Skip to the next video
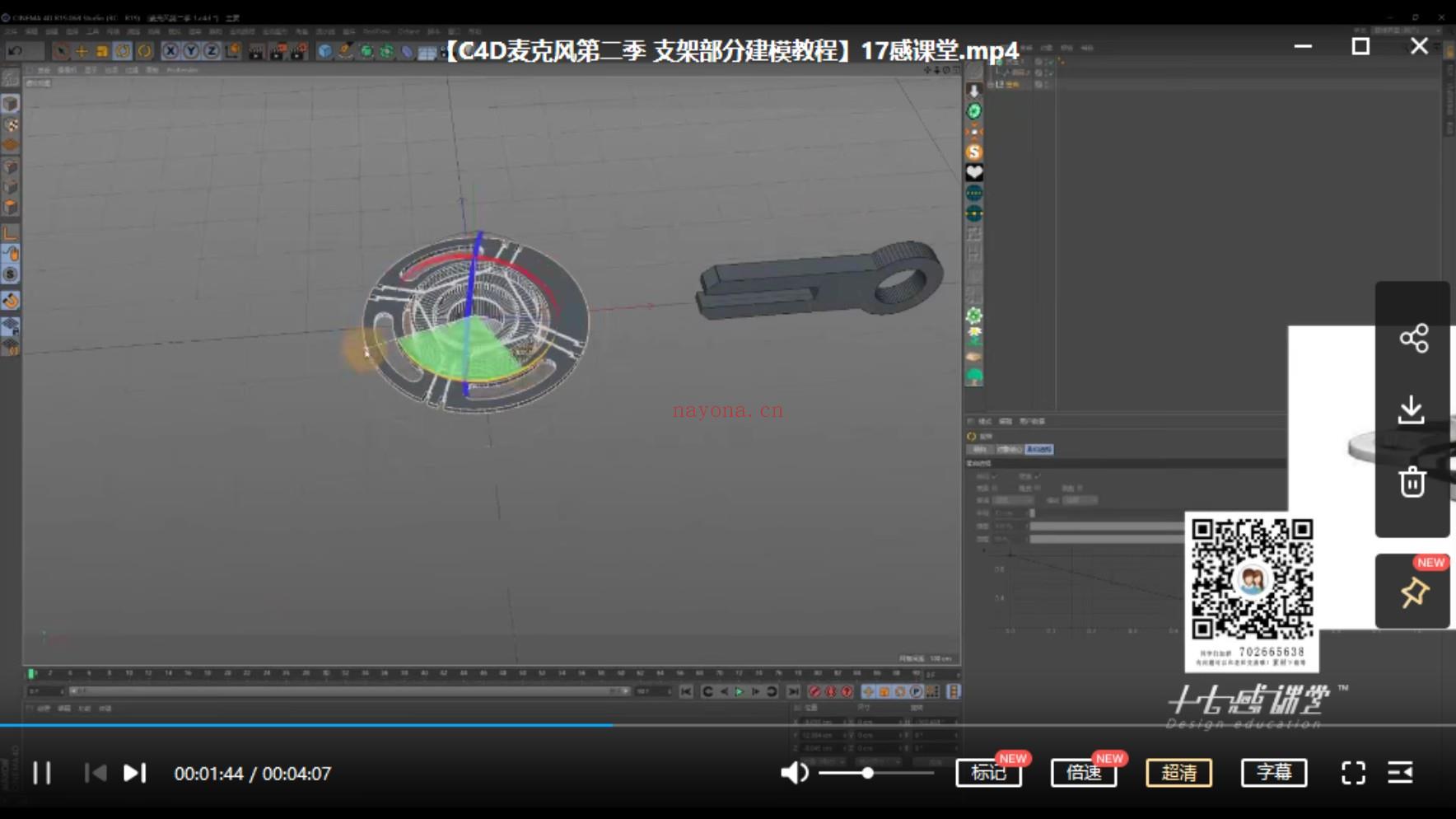 coord(134,773)
